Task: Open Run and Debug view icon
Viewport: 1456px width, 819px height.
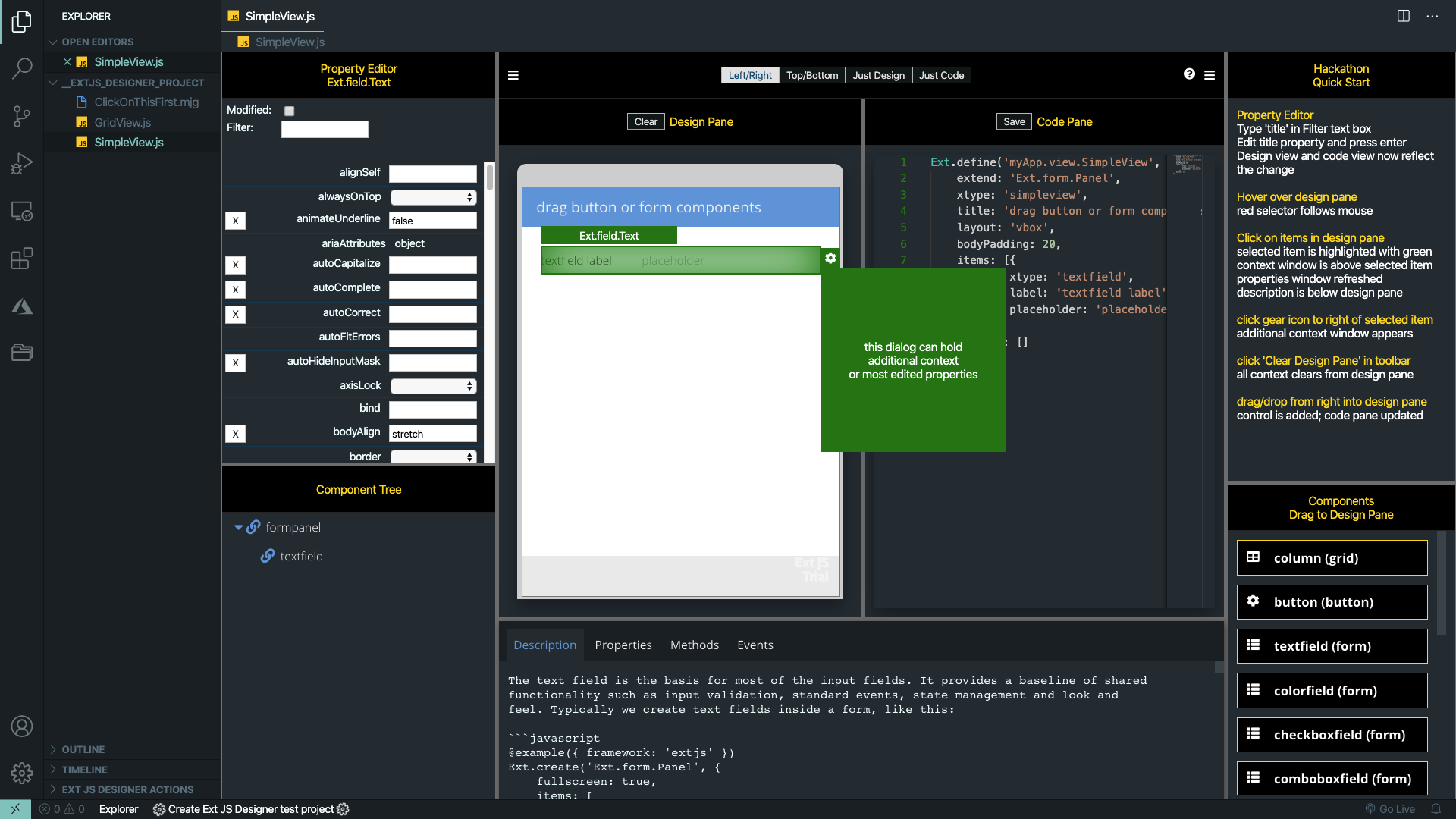Action: tap(22, 163)
